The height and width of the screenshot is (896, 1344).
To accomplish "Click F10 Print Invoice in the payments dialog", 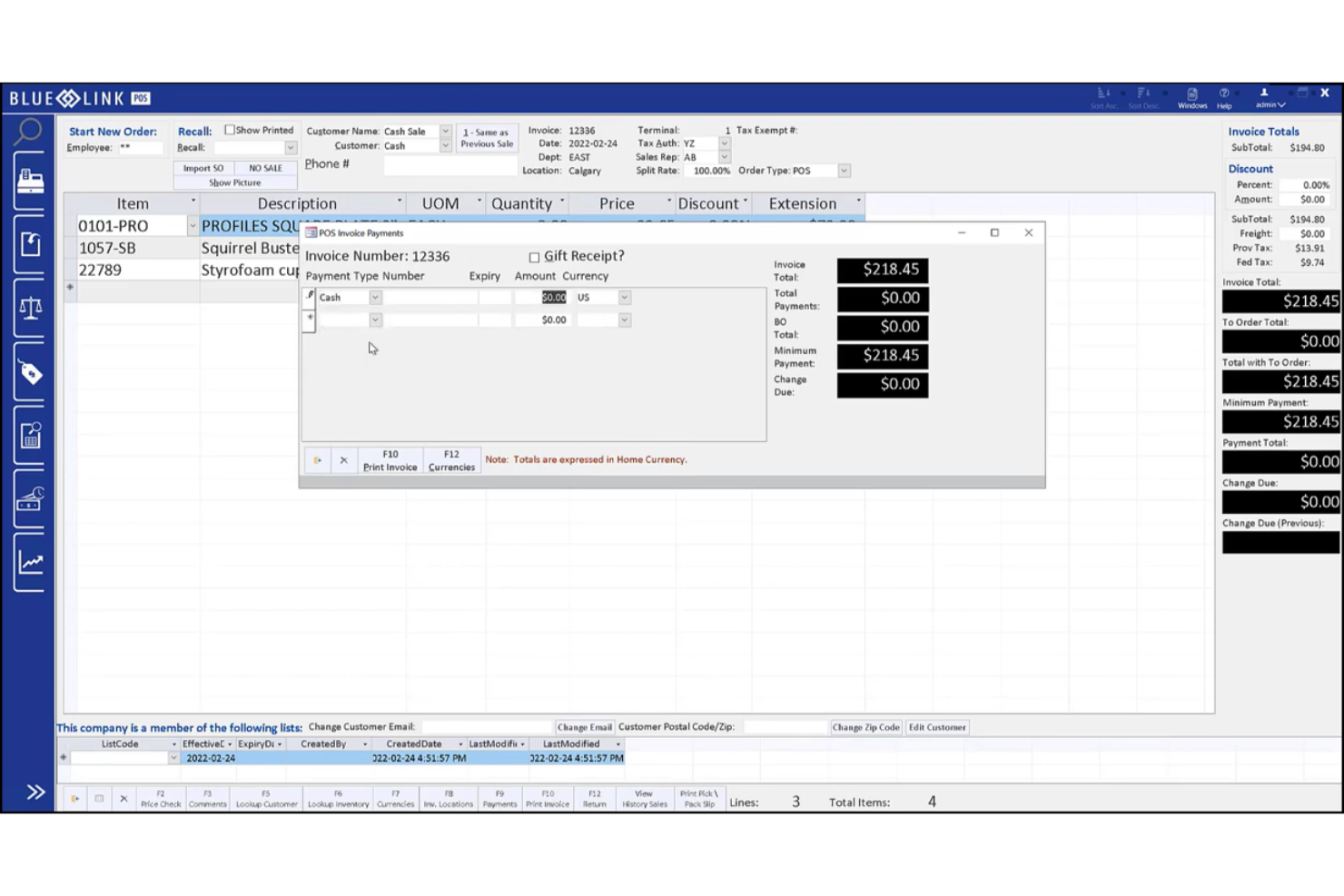I will click(390, 460).
